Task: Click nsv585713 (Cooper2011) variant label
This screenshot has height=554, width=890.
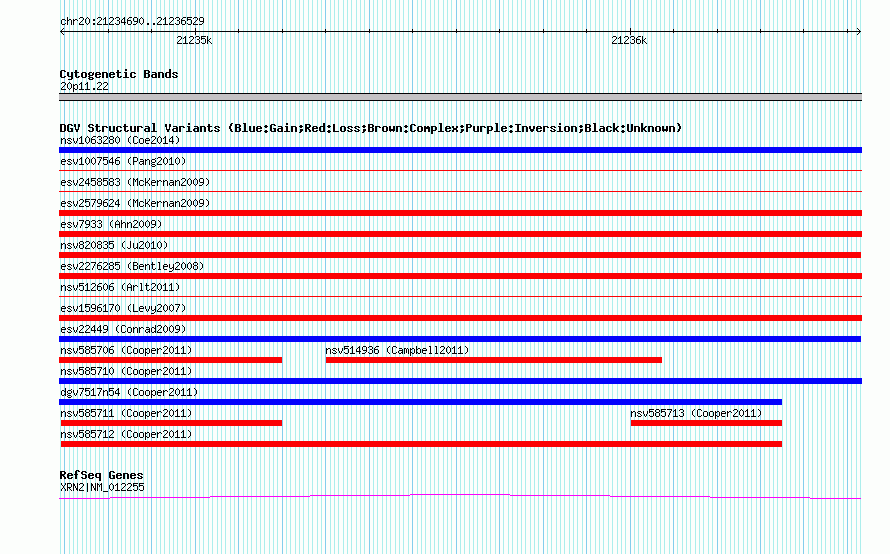Action: pyautogui.click(x=696, y=413)
